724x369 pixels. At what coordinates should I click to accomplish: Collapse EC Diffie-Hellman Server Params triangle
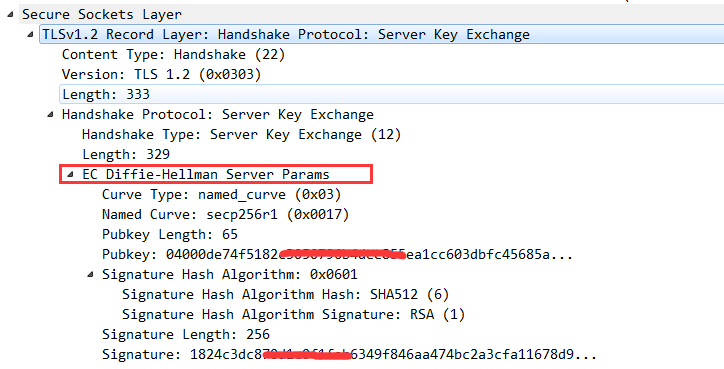(70, 174)
